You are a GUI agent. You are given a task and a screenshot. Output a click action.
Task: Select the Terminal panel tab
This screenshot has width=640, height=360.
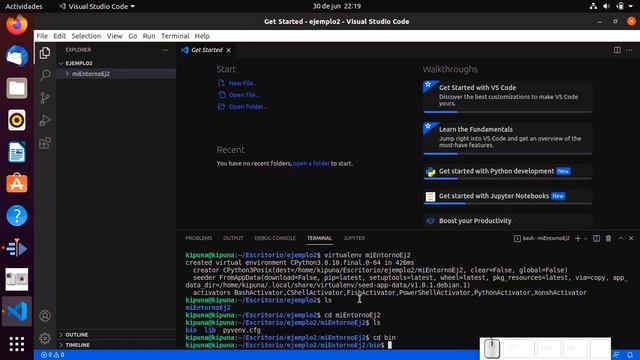[319, 238]
